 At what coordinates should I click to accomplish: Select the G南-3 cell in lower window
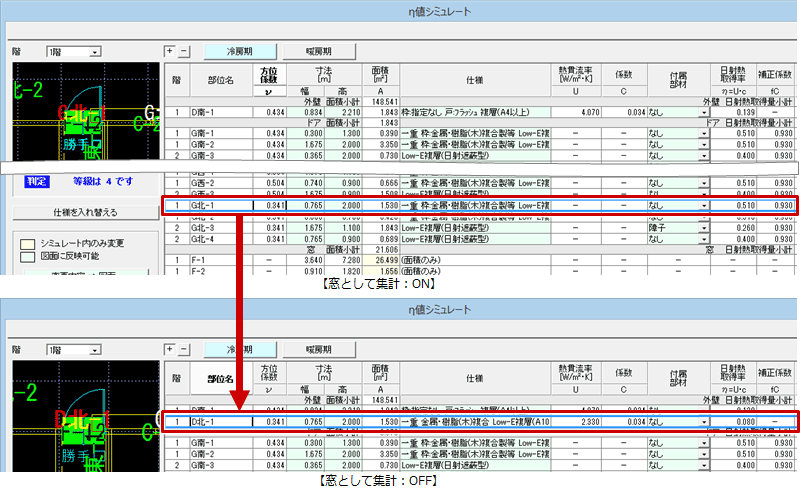pyautogui.click(x=221, y=465)
